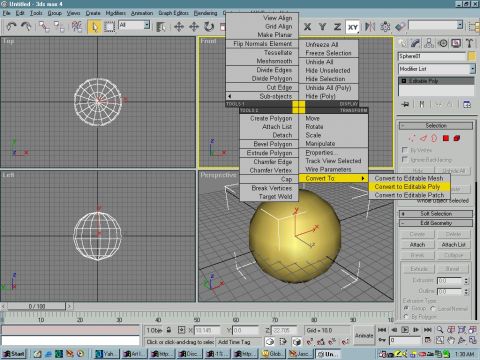Screen dimensions: 480x360
Task: Open the named selection sets dropdown
Action: [x=460, y=25]
